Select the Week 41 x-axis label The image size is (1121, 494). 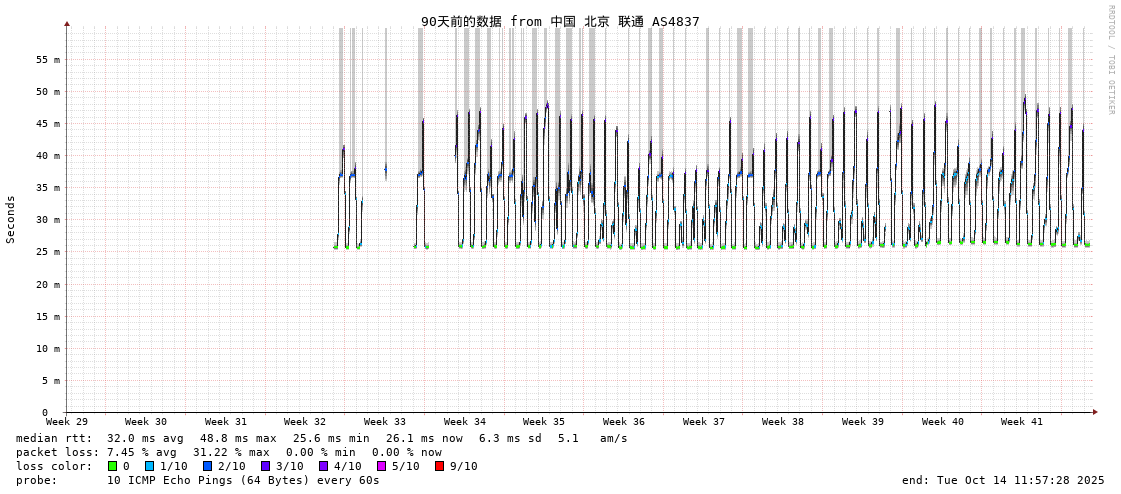pyautogui.click(x=1022, y=422)
